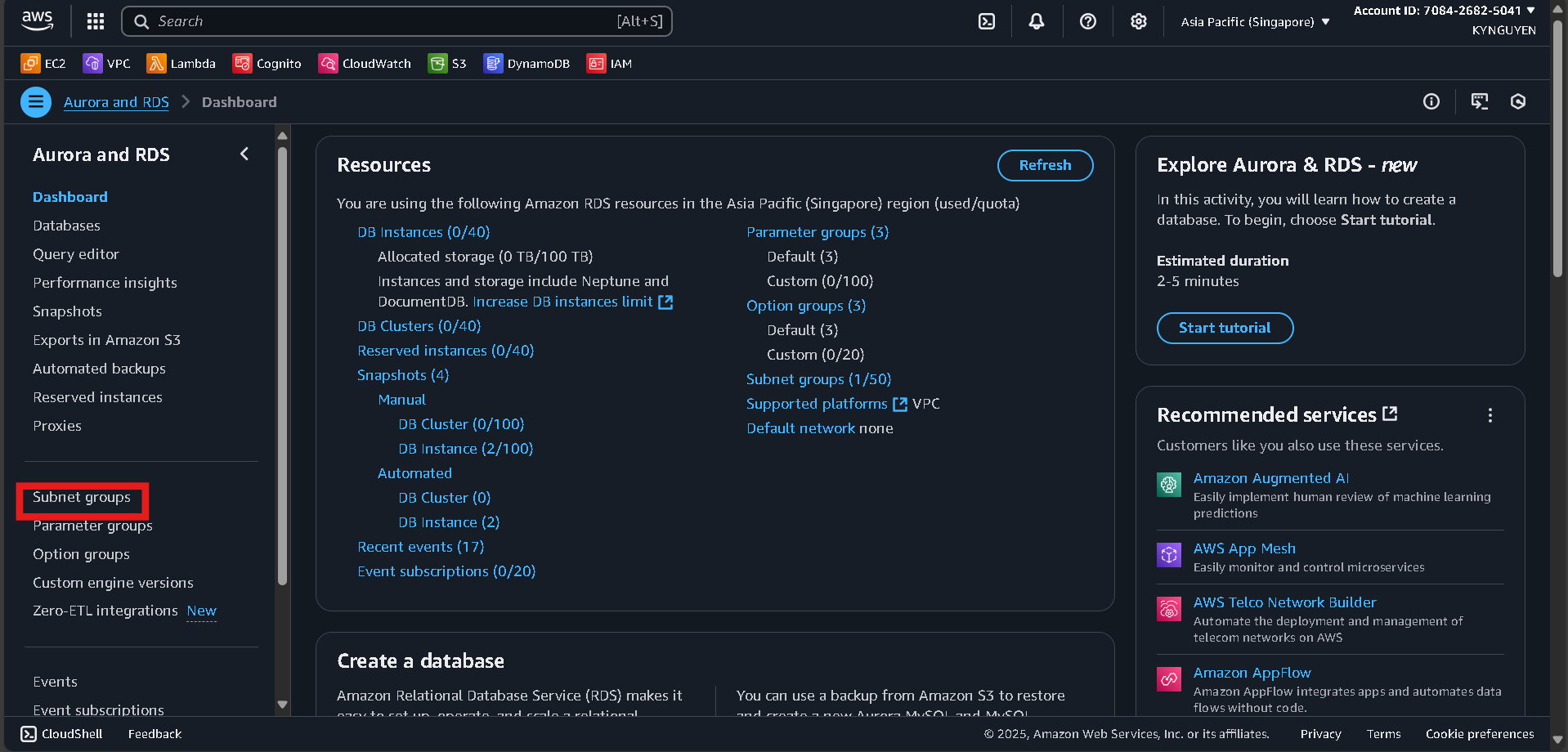Collapse the Aurora and RDS sidebar

click(x=244, y=154)
